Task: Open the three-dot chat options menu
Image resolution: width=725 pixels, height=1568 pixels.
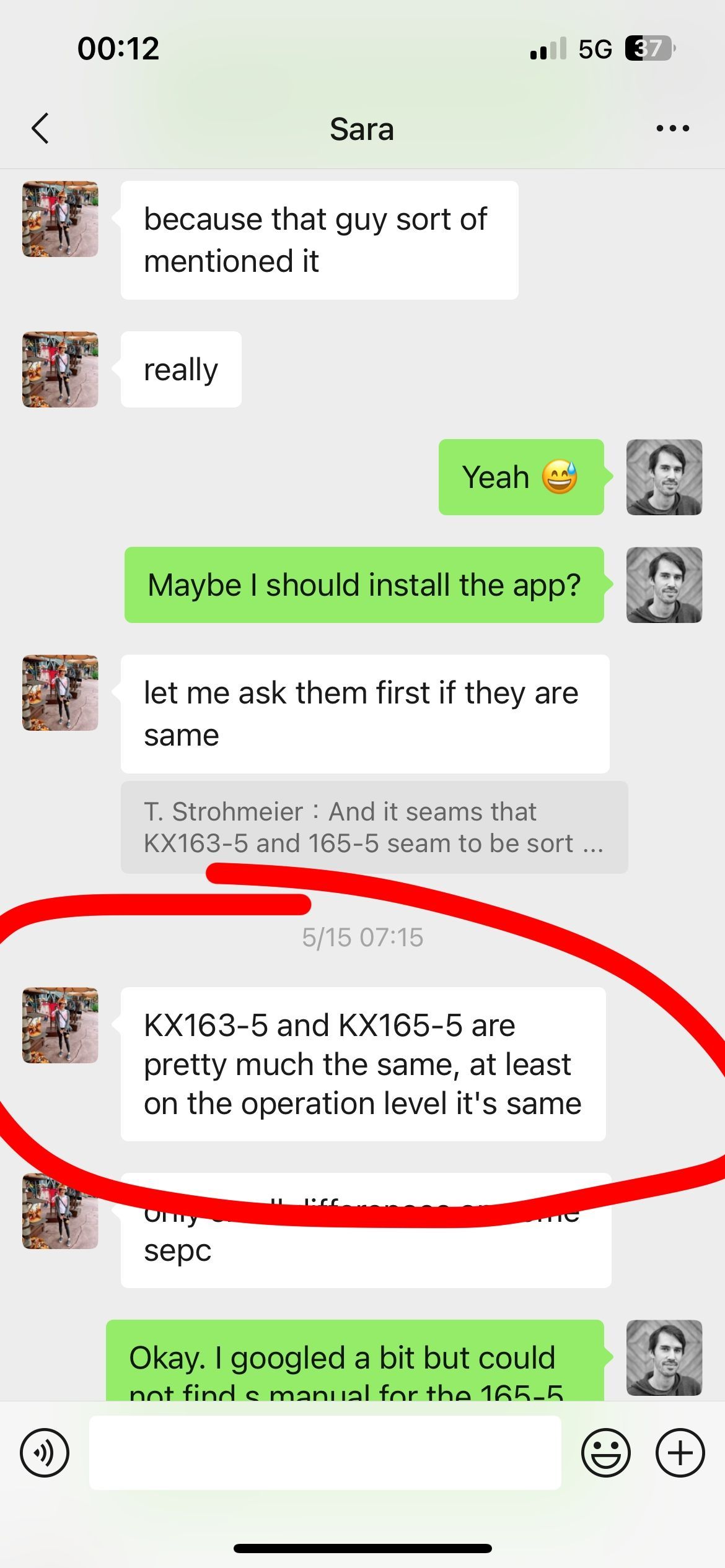Action: pyautogui.click(x=673, y=128)
